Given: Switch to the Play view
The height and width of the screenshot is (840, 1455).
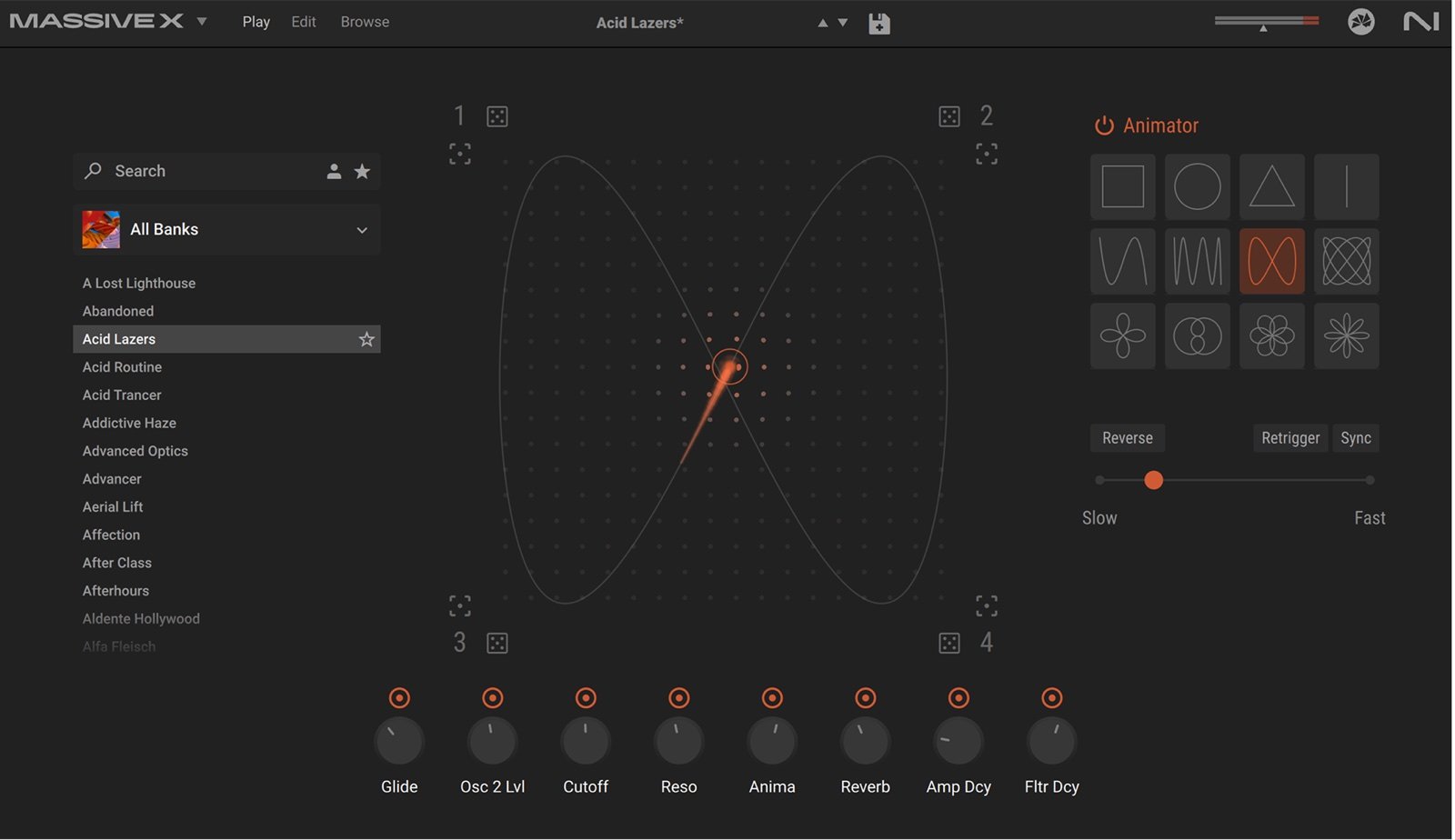Looking at the screenshot, I should tap(256, 22).
